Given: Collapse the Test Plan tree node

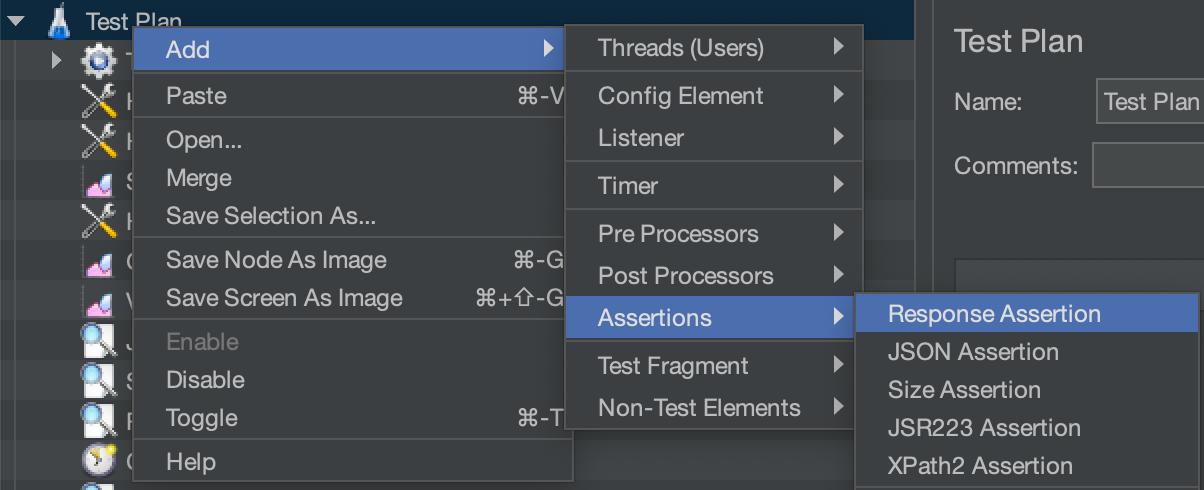Looking at the screenshot, I should pyautogui.click(x=16, y=20).
